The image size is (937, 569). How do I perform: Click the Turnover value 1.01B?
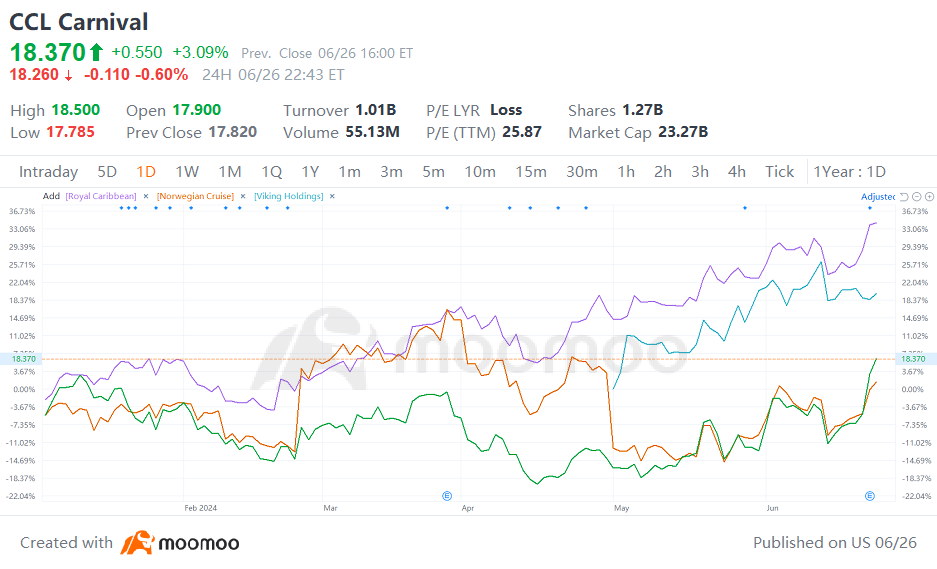376,110
